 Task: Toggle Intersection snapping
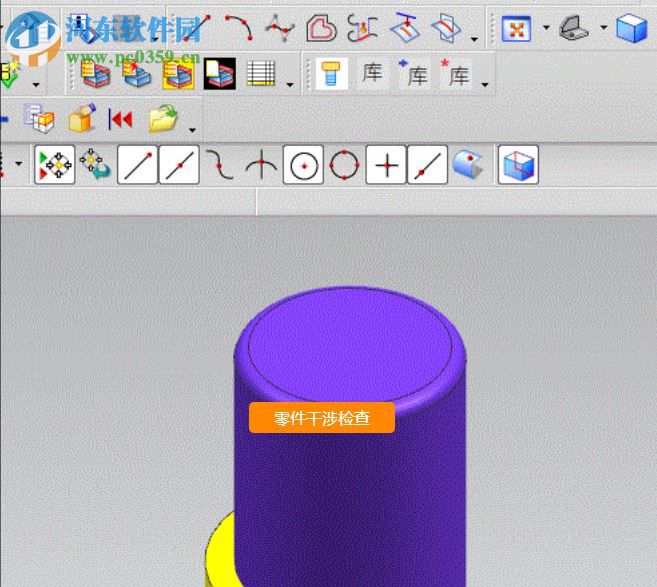(261, 165)
